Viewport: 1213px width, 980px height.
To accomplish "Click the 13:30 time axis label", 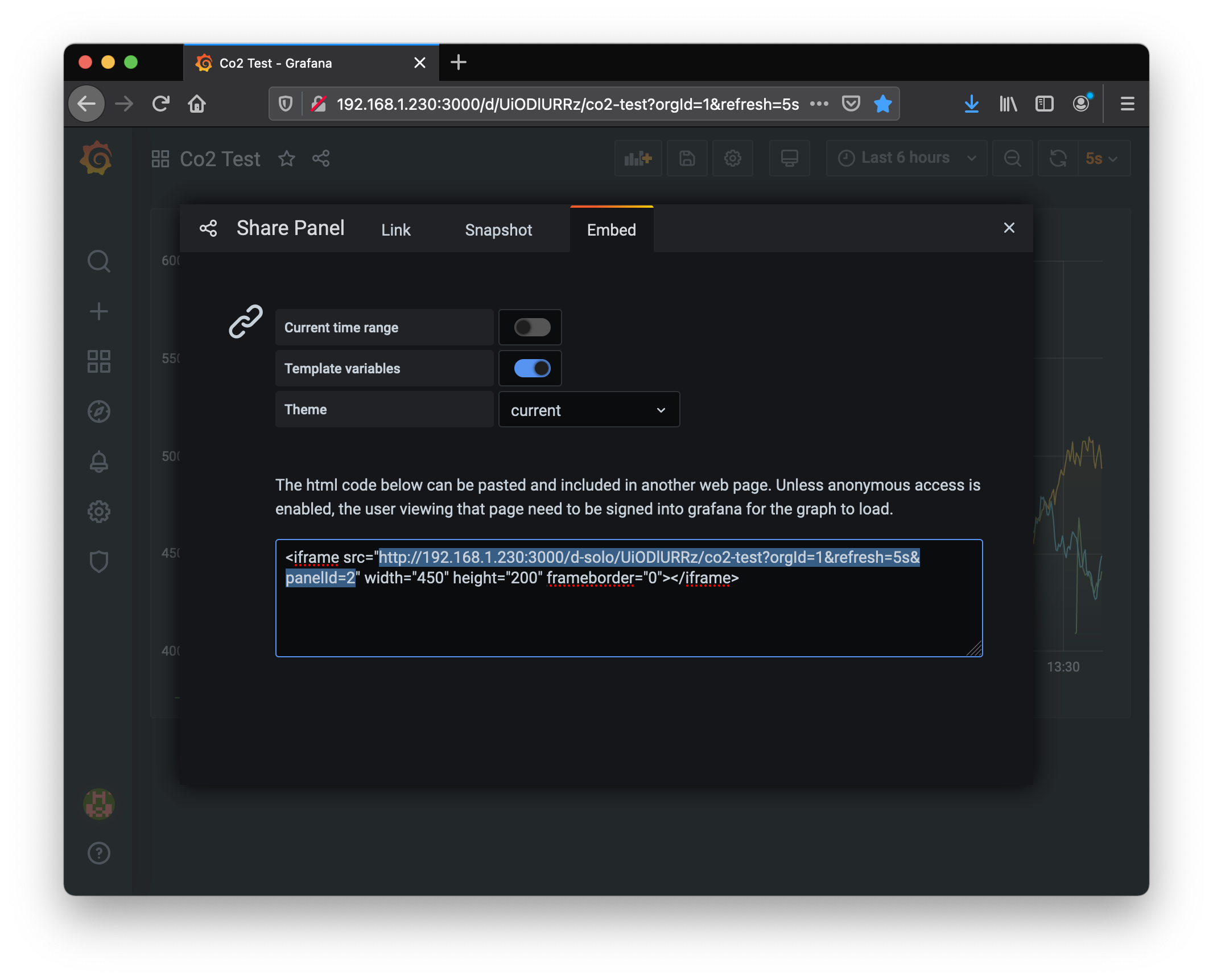I will pyautogui.click(x=1063, y=667).
